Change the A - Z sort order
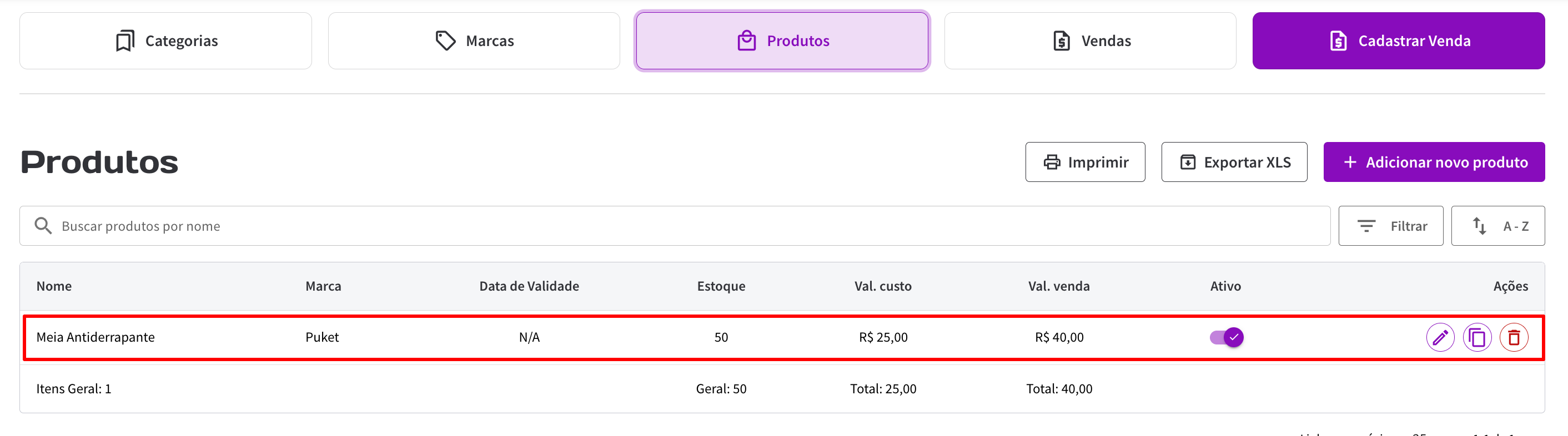This screenshot has width=1568, height=436. coord(1497,226)
